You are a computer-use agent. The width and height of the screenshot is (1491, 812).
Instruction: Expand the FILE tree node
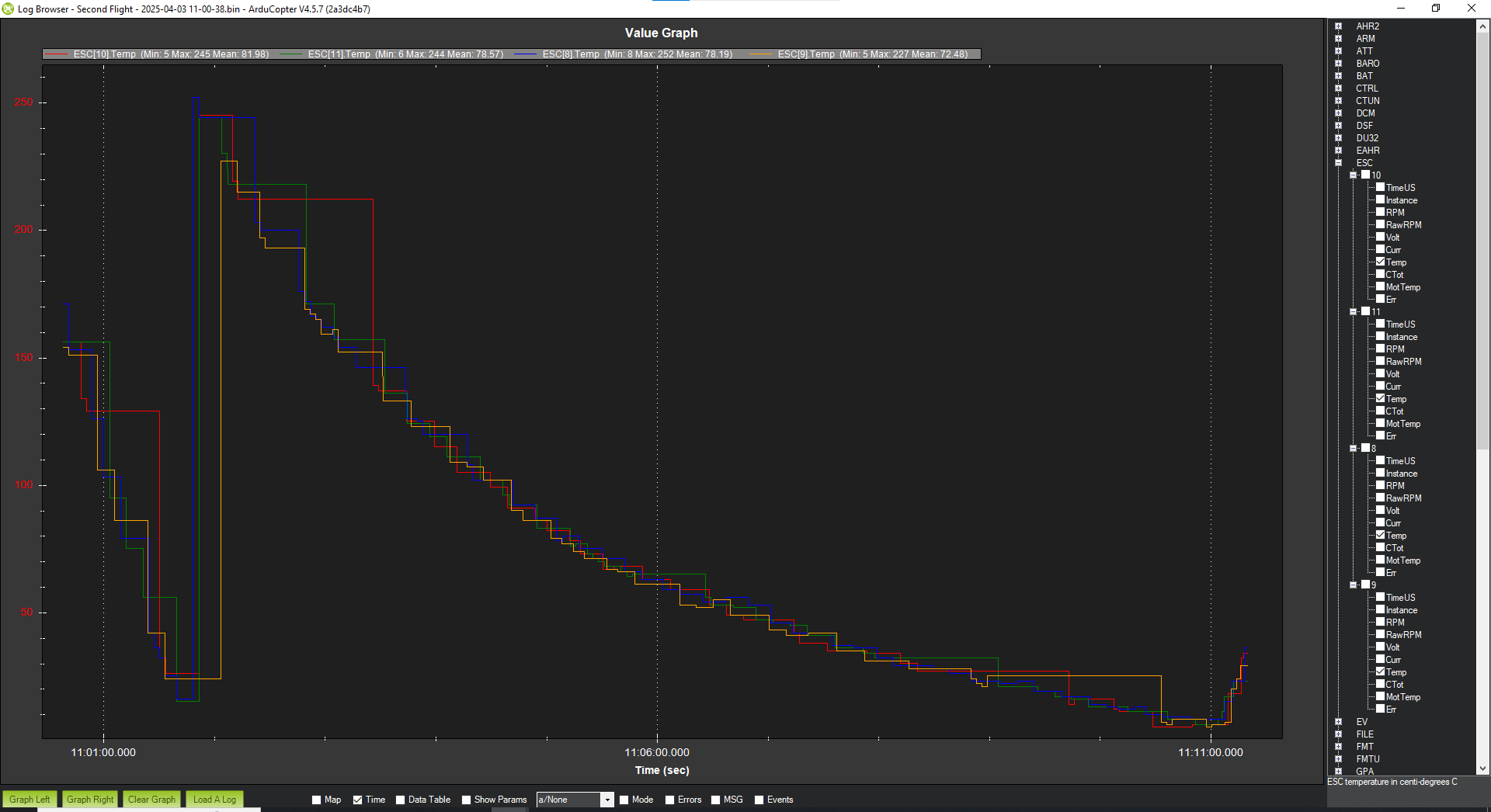pos(1338,734)
